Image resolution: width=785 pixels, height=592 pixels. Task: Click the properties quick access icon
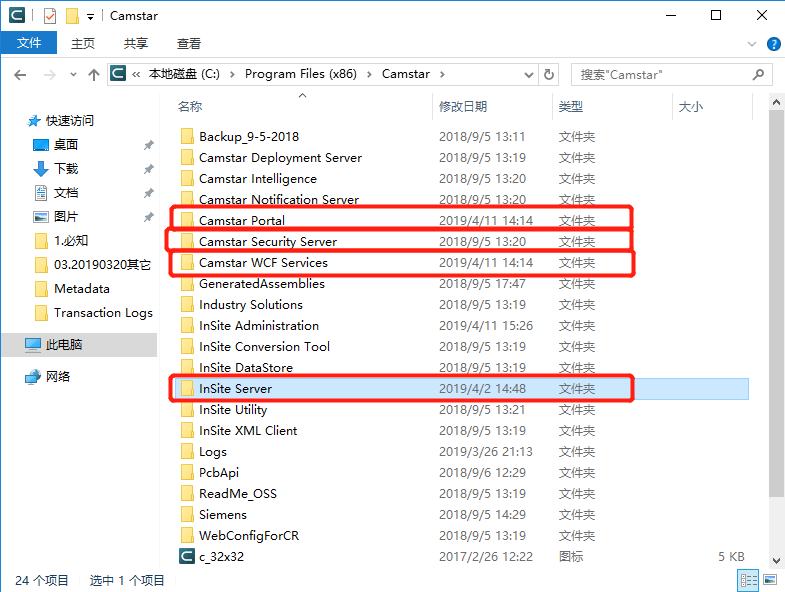click(x=51, y=16)
